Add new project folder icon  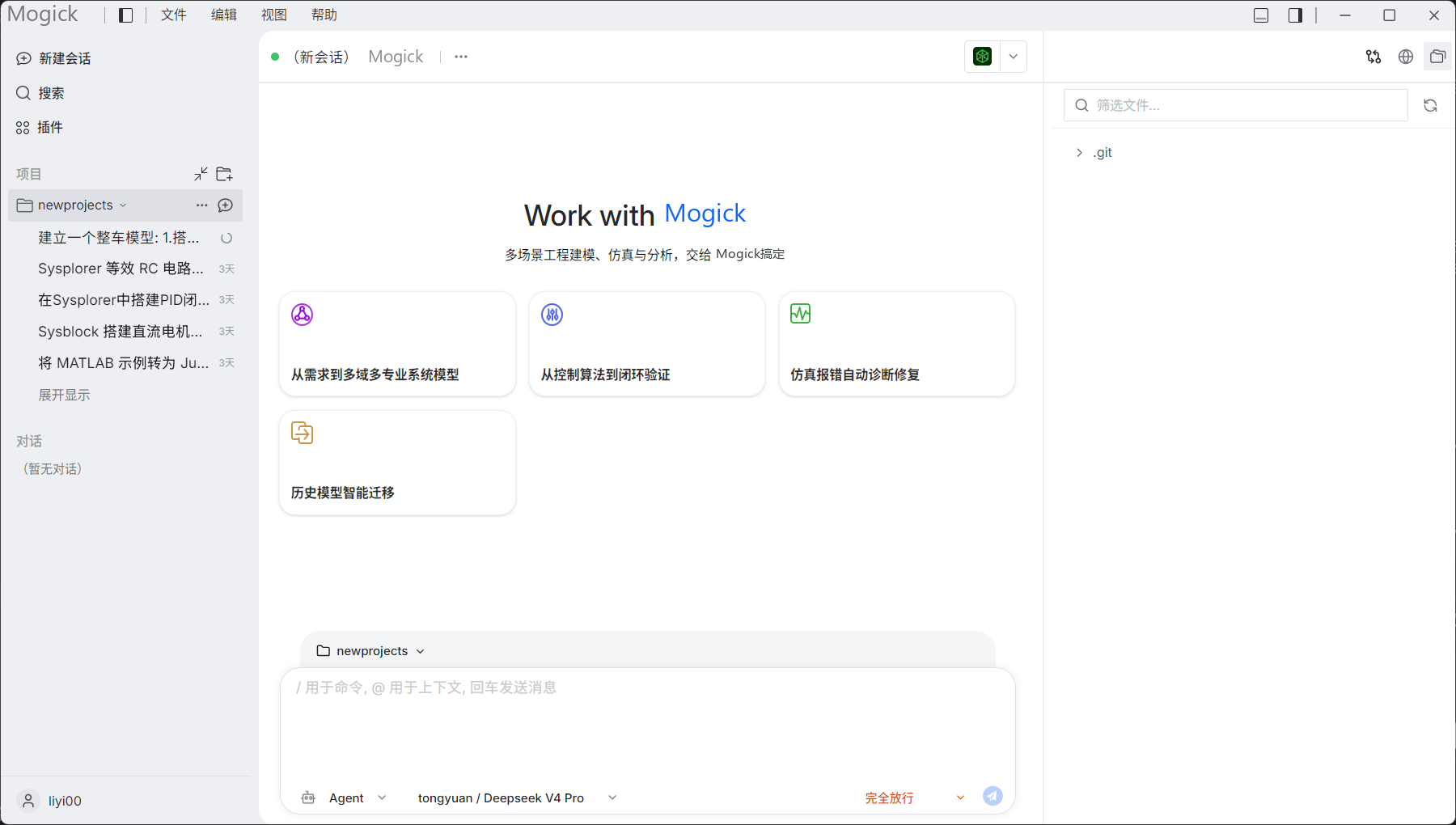[225, 174]
